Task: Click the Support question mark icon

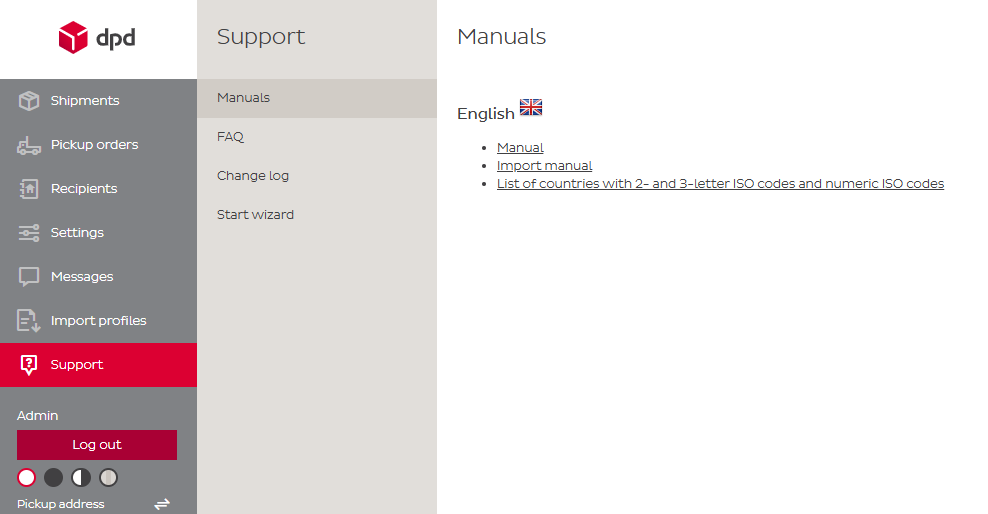Action: click(x=29, y=365)
